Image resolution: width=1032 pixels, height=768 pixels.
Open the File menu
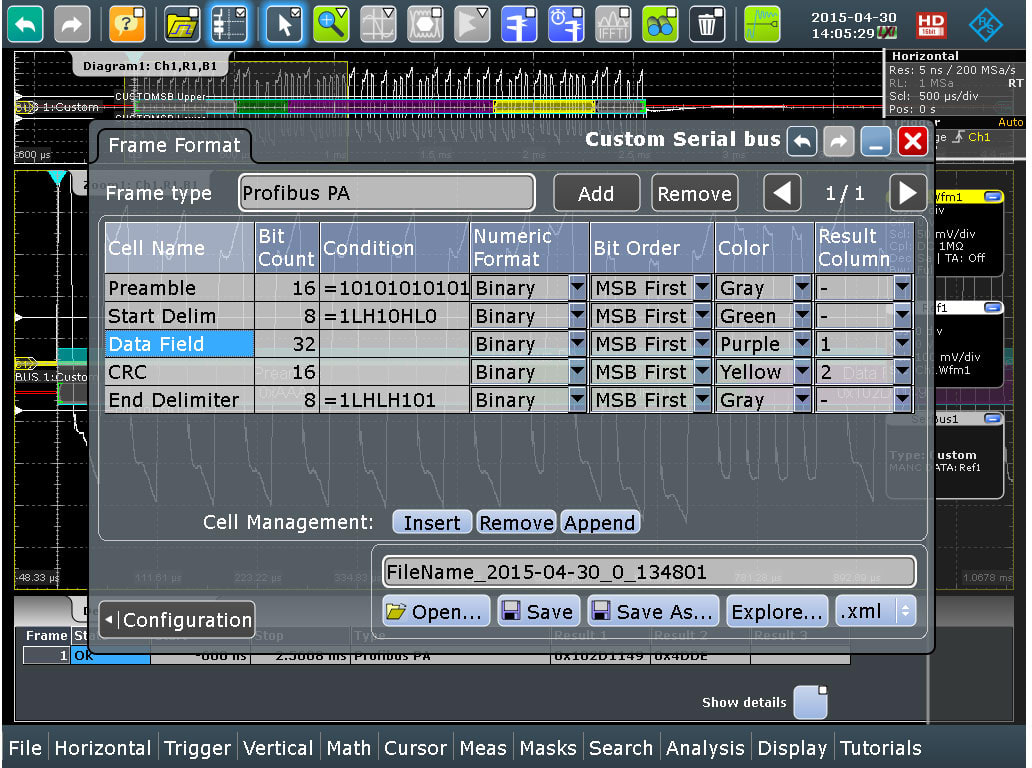click(25, 748)
